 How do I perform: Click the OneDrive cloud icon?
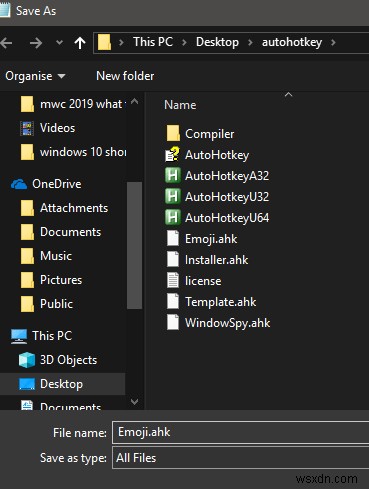(x=19, y=184)
